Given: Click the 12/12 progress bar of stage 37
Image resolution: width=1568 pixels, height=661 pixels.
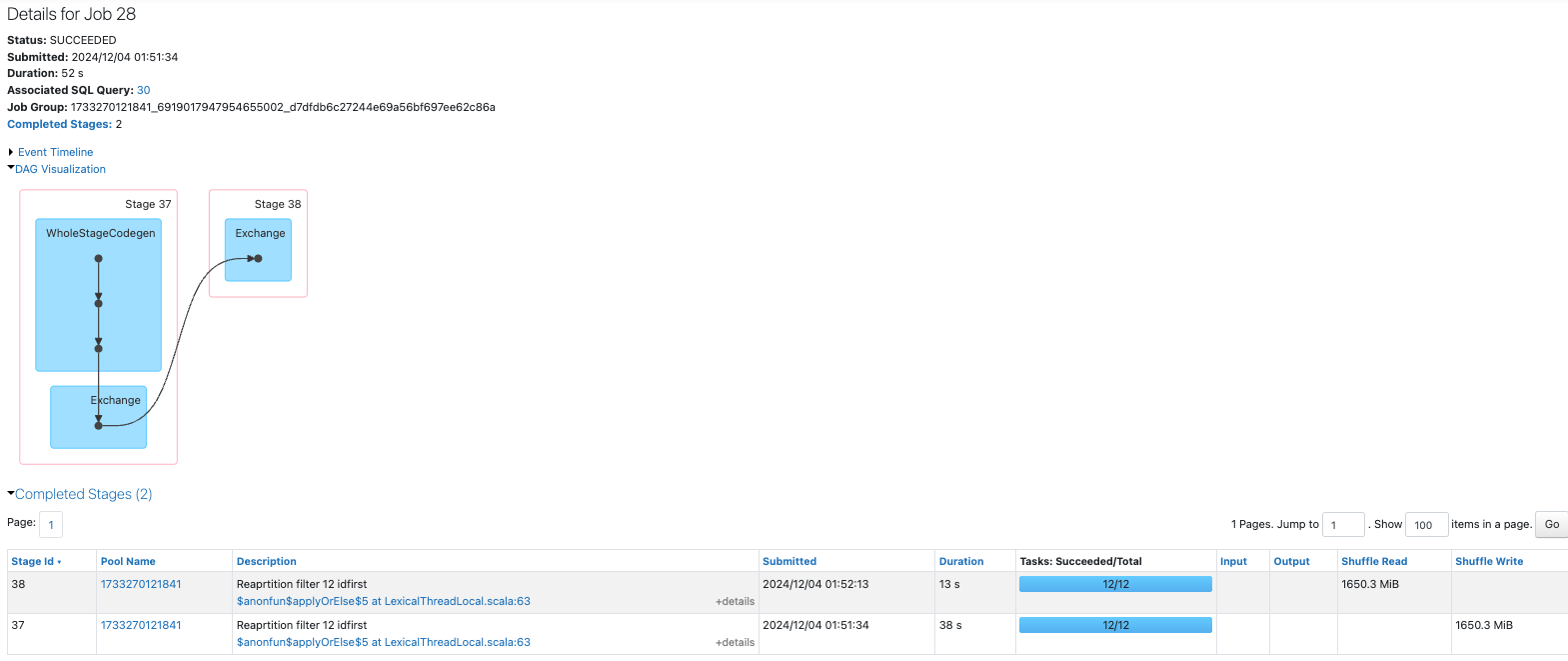Looking at the screenshot, I should pyautogui.click(x=1115, y=625).
